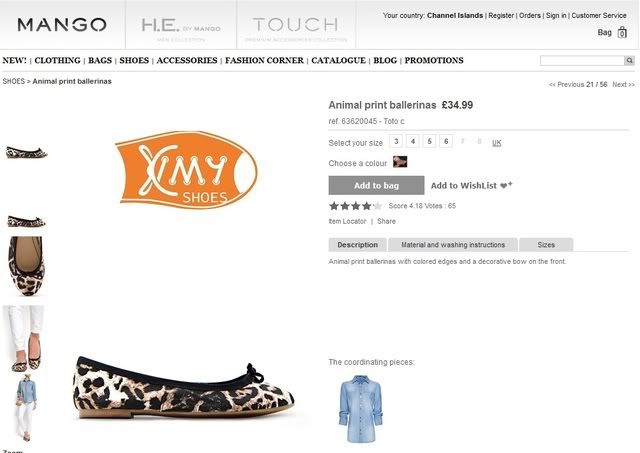Switch to Material and washing instructions tab
This screenshot has height=453, width=640.
(x=453, y=245)
